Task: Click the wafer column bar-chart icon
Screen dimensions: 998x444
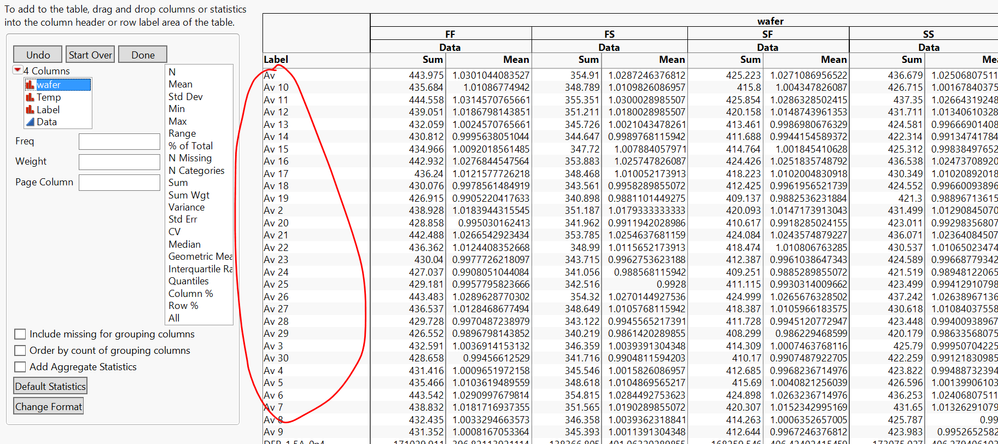Action: (29, 85)
